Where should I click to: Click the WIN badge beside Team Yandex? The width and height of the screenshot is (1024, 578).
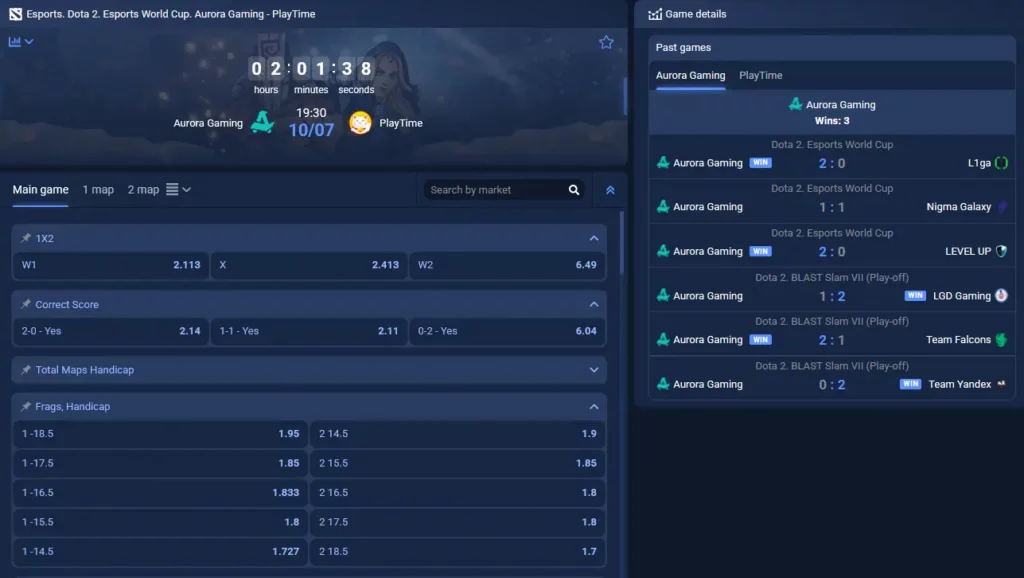(x=910, y=384)
